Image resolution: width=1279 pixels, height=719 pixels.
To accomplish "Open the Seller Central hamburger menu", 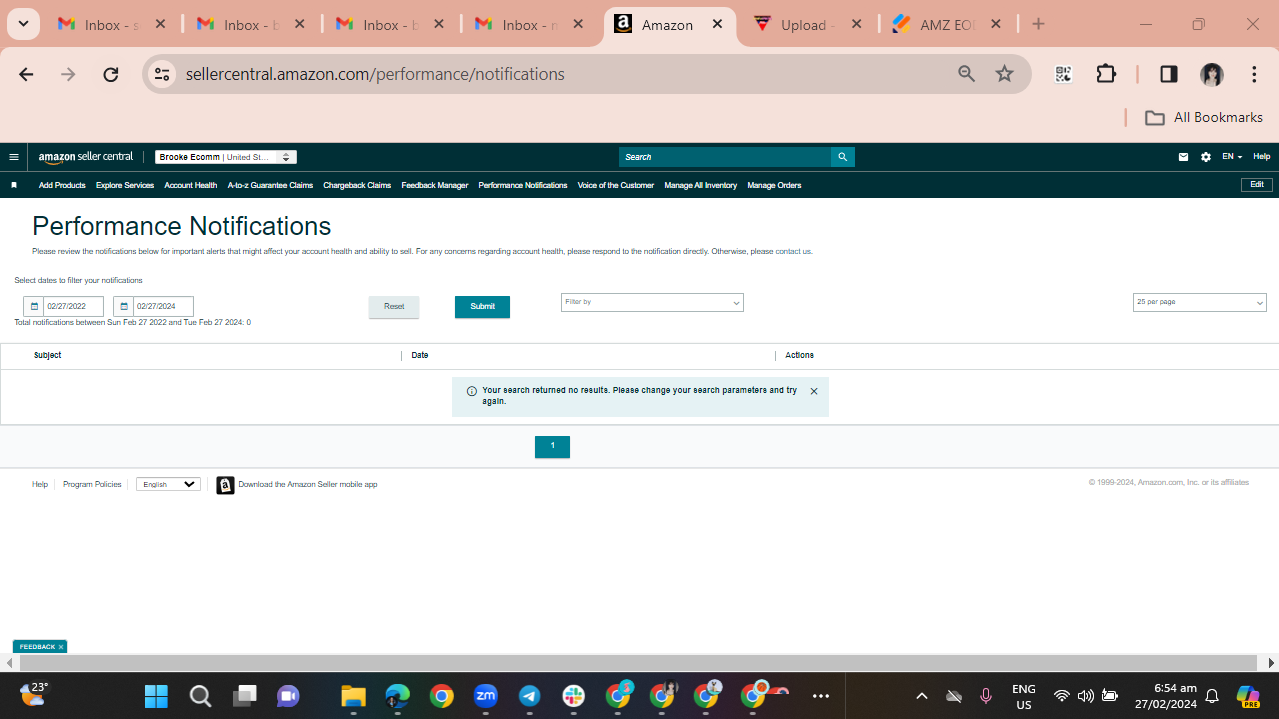I will coord(14,157).
